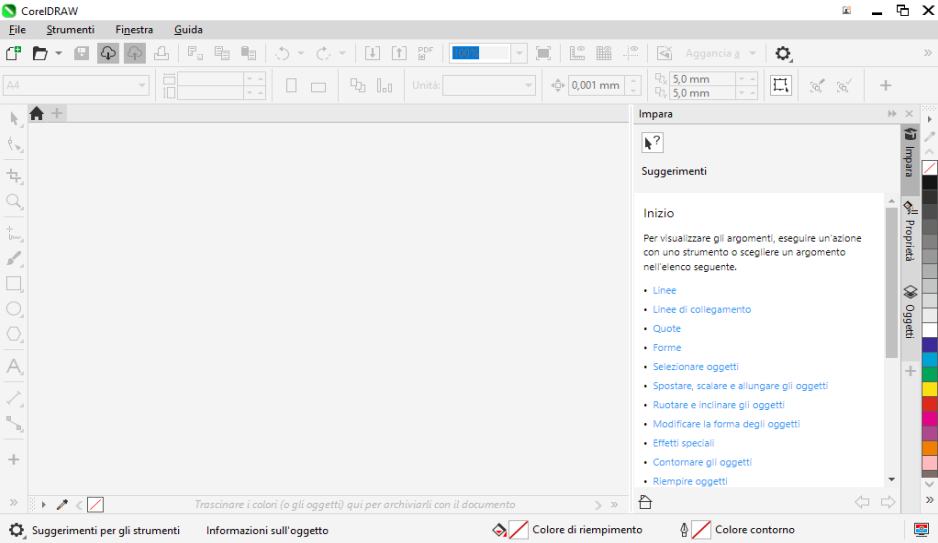Add a new document tab with plus

[57, 113]
